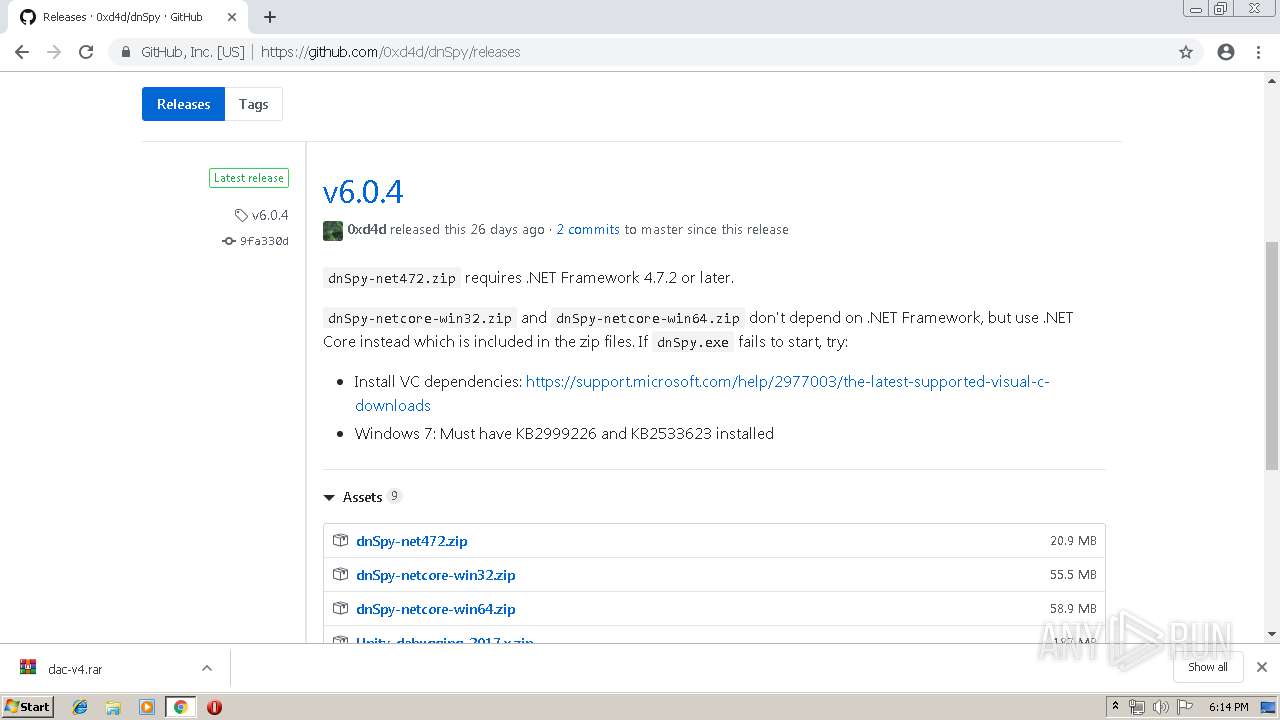Click the network icon in the system tray

tap(1137, 707)
